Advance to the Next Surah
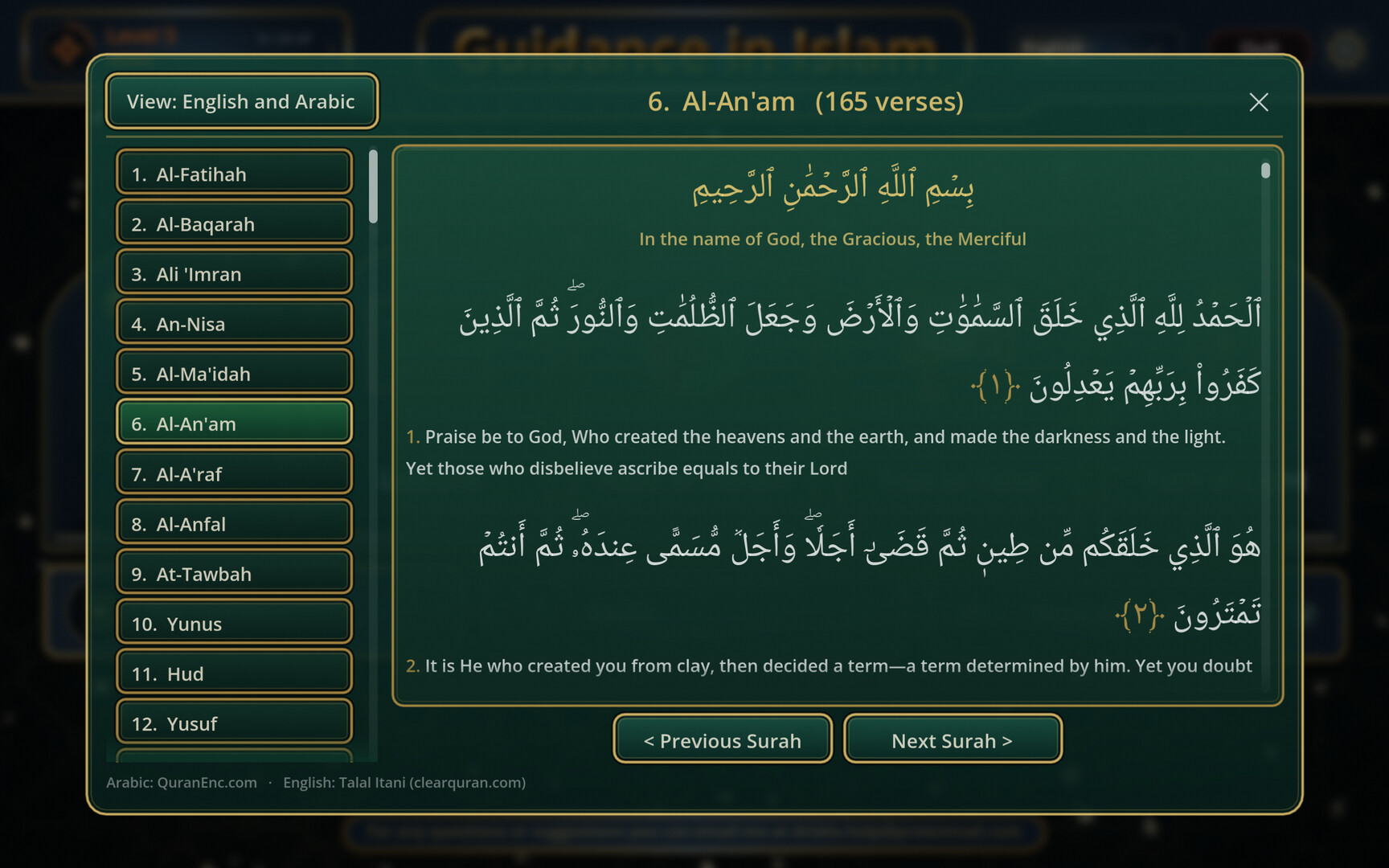The width and height of the screenshot is (1389, 868). 953,739
